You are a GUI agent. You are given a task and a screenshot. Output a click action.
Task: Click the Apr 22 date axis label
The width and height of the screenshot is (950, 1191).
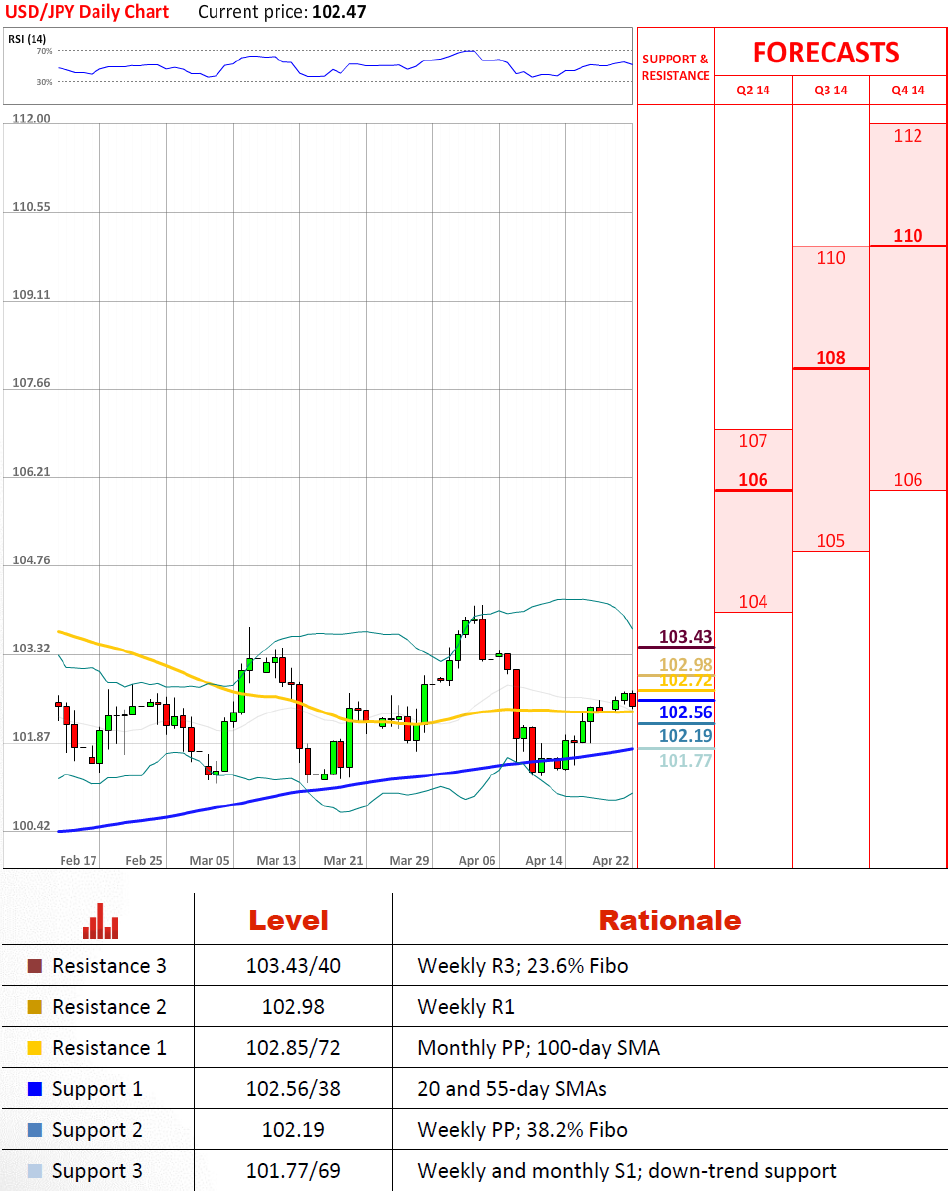(x=611, y=861)
